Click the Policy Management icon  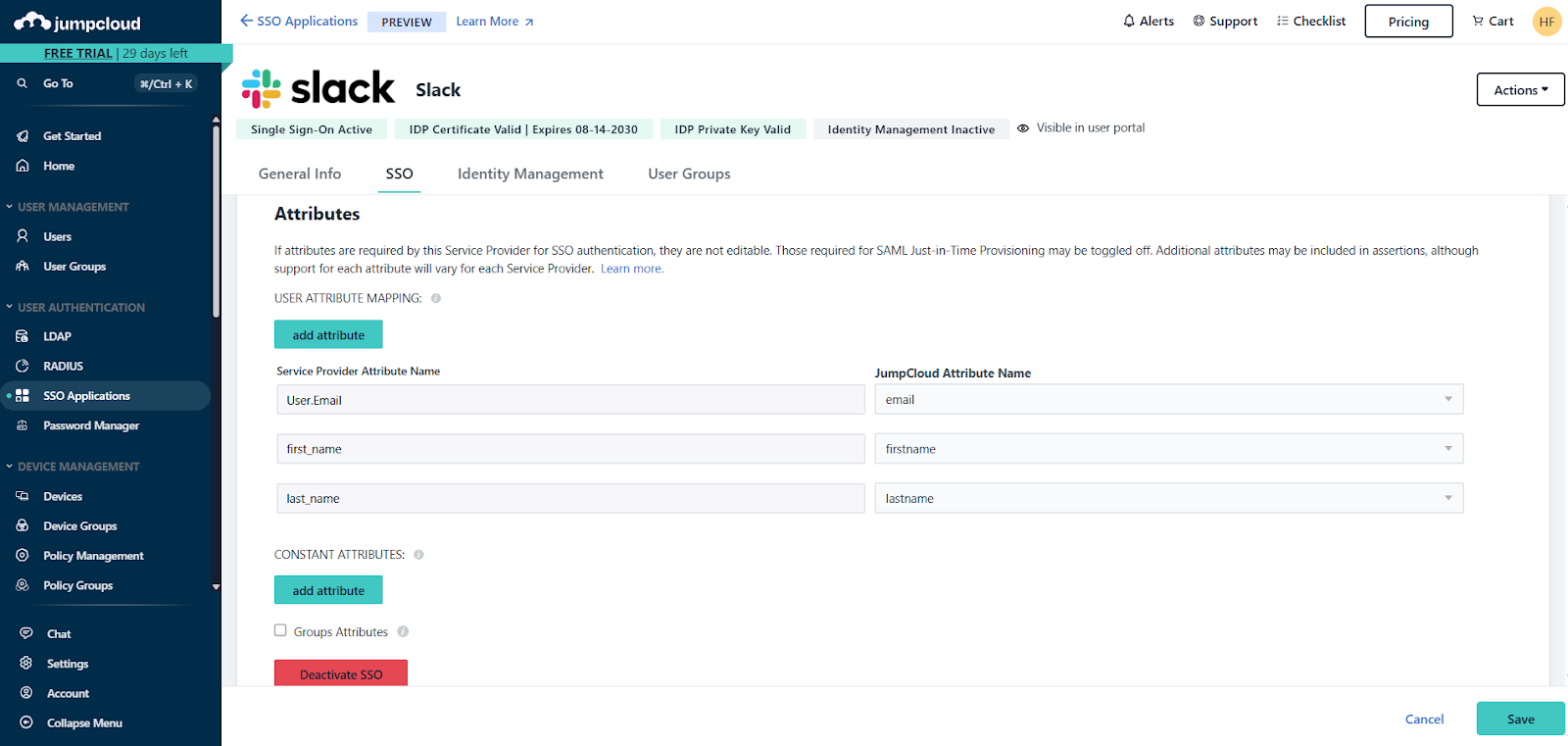(x=23, y=555)
